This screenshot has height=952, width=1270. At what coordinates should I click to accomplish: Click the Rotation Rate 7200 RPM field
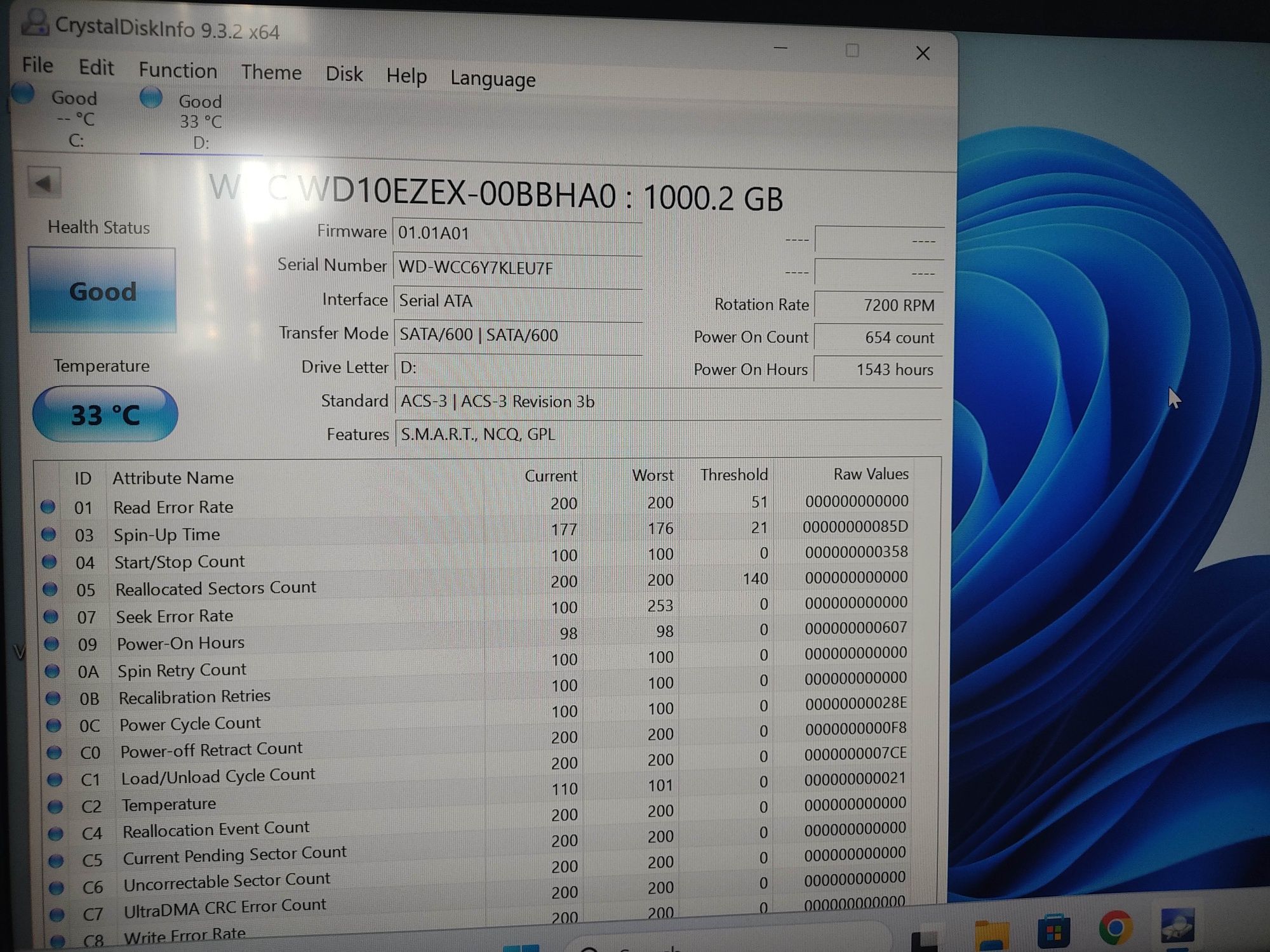879,305
